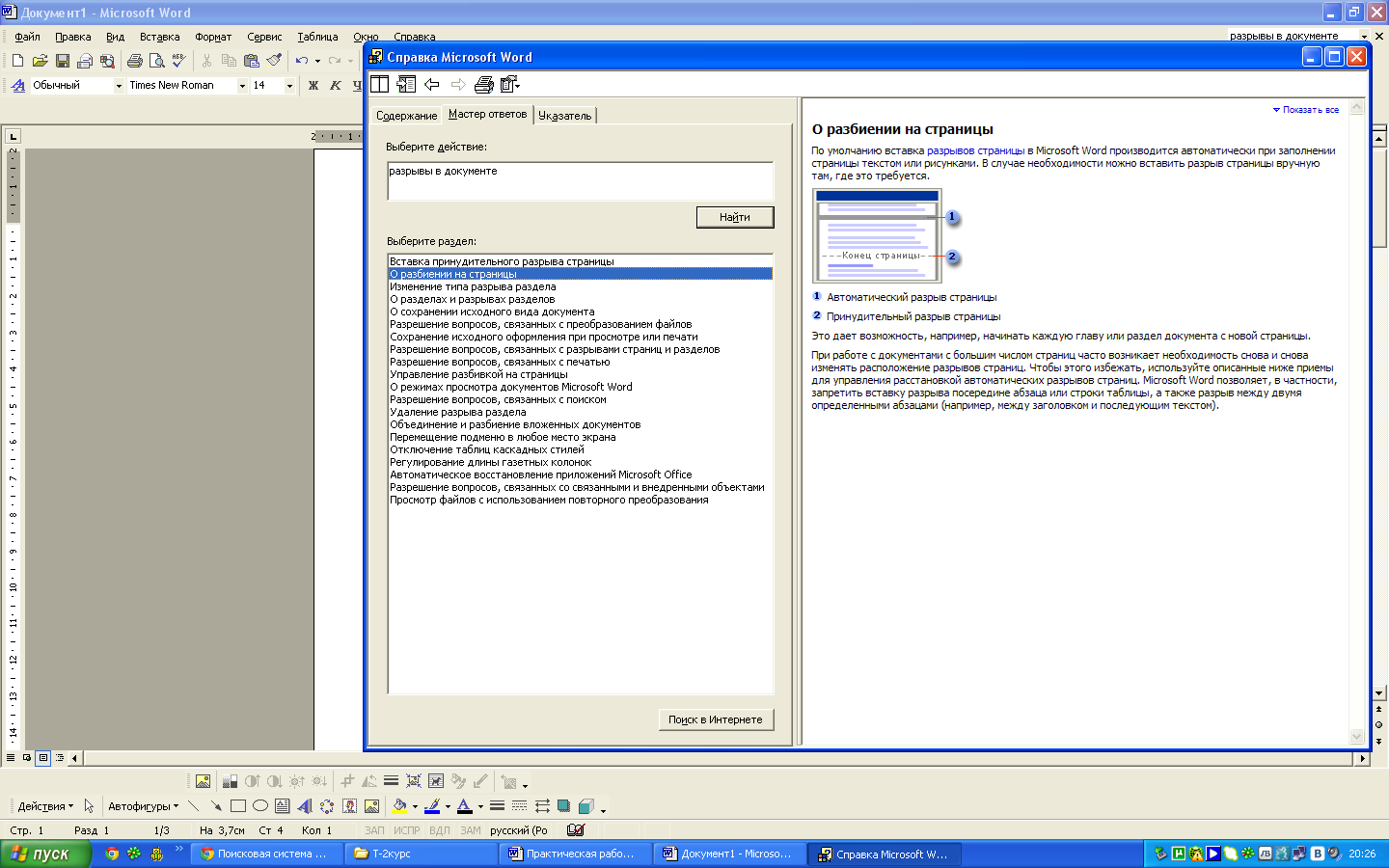The image size is (1389, 868).
Task: Toggle ЗАМ overtype mode in status bar
Action: pyautogui.click(x=471, y=830)
